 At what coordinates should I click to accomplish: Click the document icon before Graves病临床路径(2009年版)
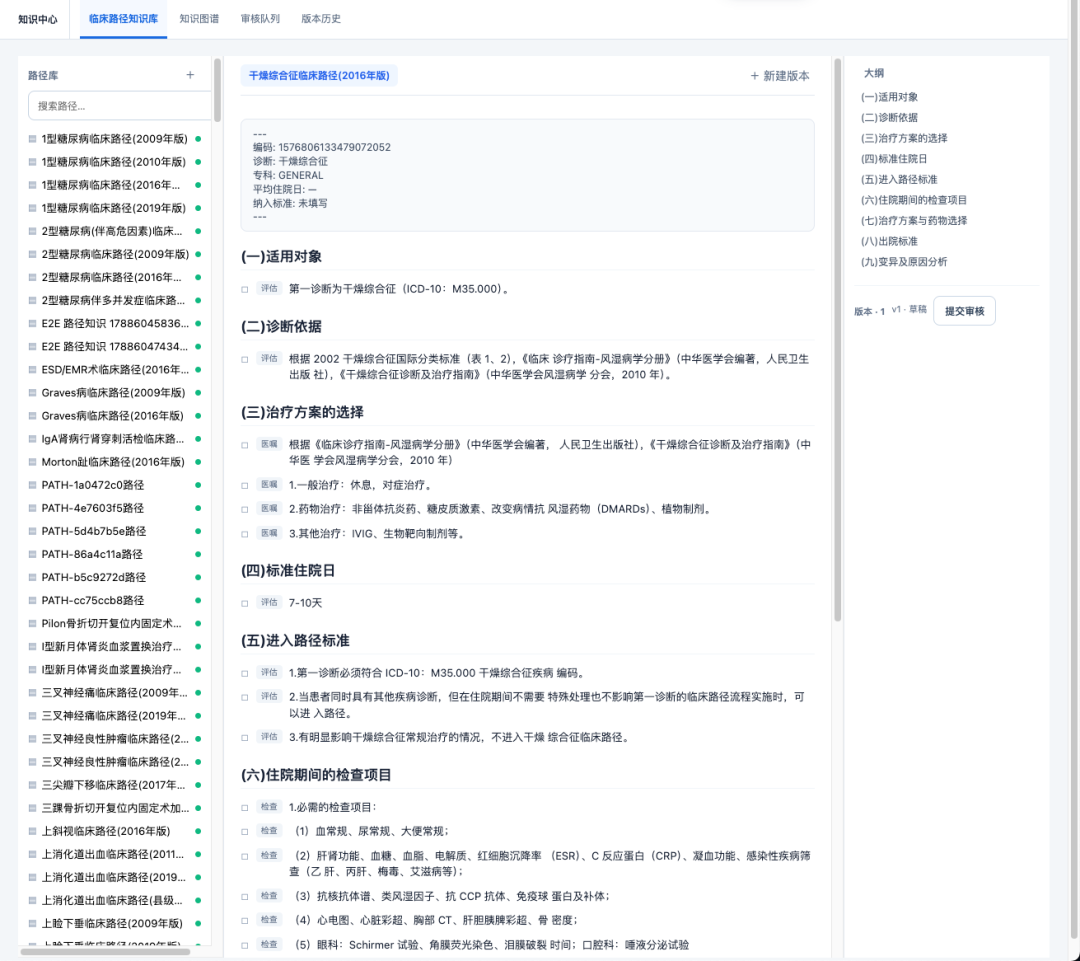32,393
